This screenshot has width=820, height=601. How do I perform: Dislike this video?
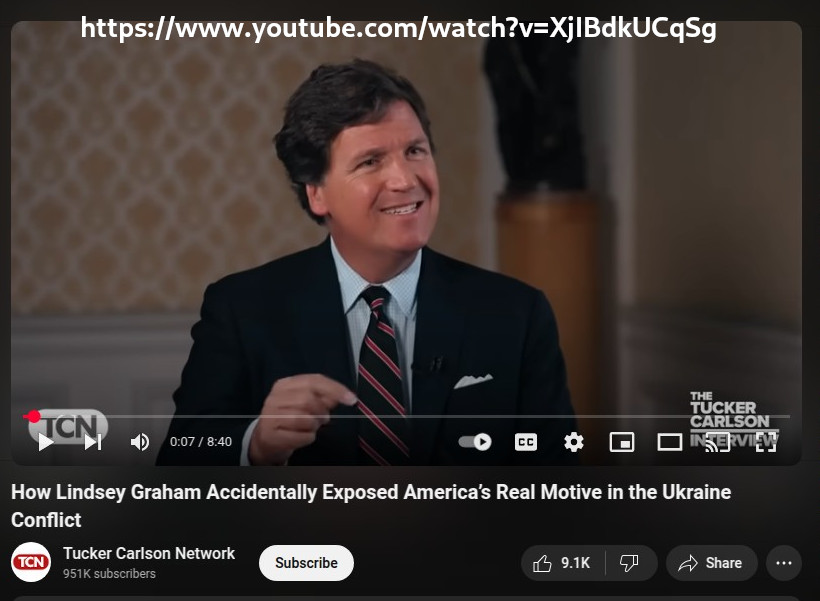[x=629, y=563]
